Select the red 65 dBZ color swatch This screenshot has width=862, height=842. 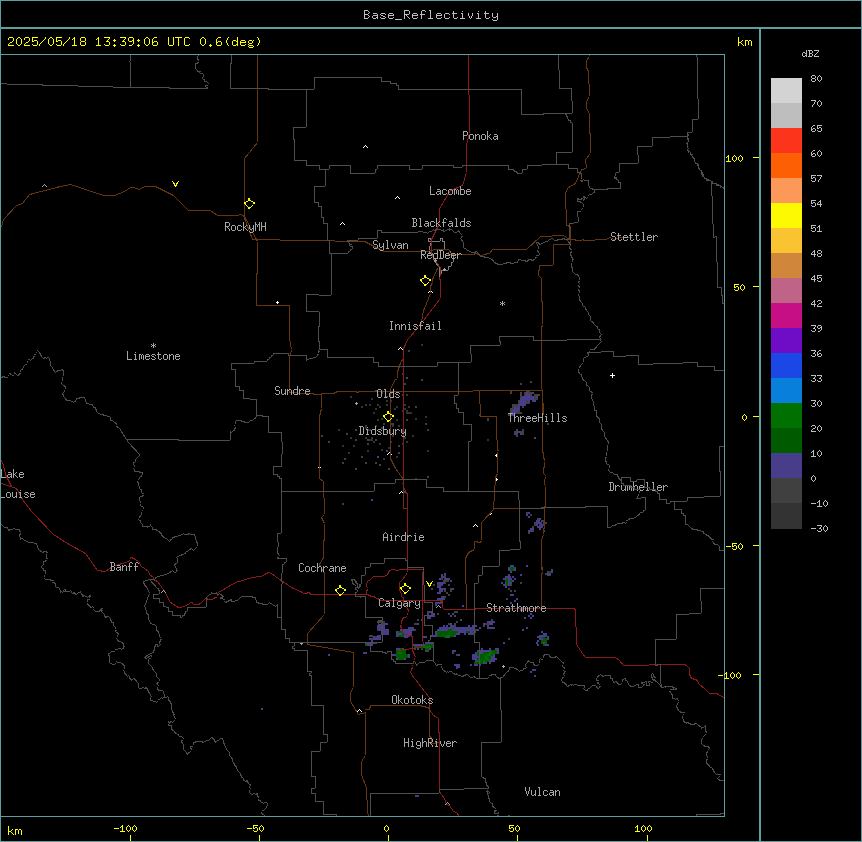point(786,141)
